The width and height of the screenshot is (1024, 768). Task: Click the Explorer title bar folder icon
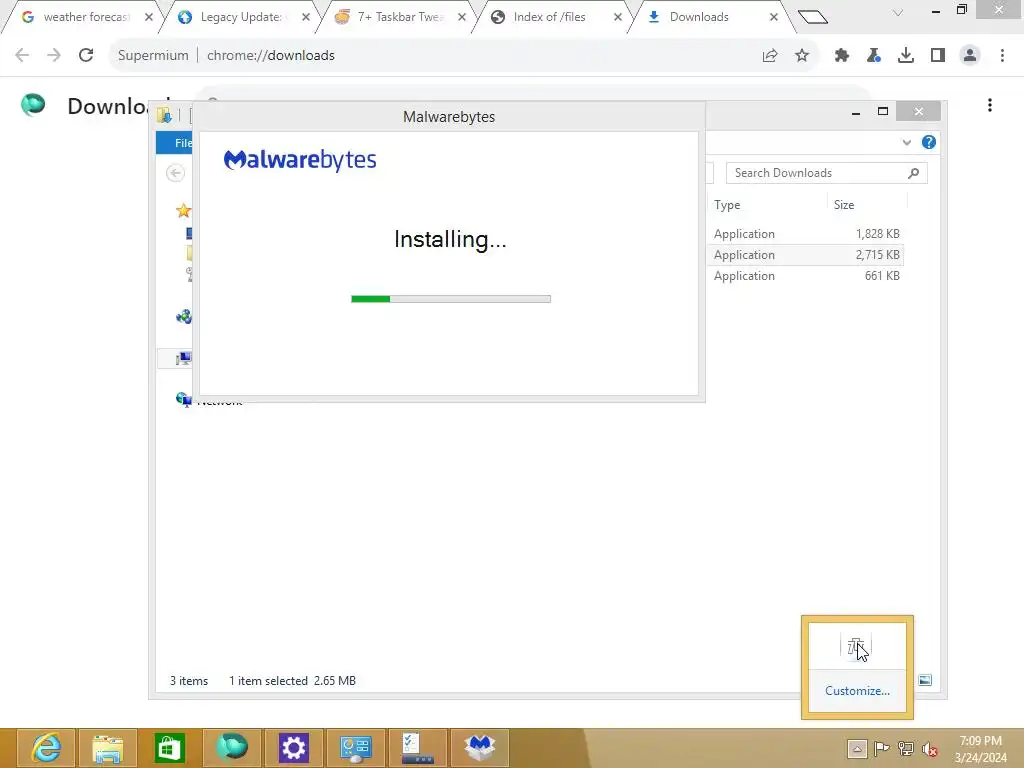tap(164, 116)
